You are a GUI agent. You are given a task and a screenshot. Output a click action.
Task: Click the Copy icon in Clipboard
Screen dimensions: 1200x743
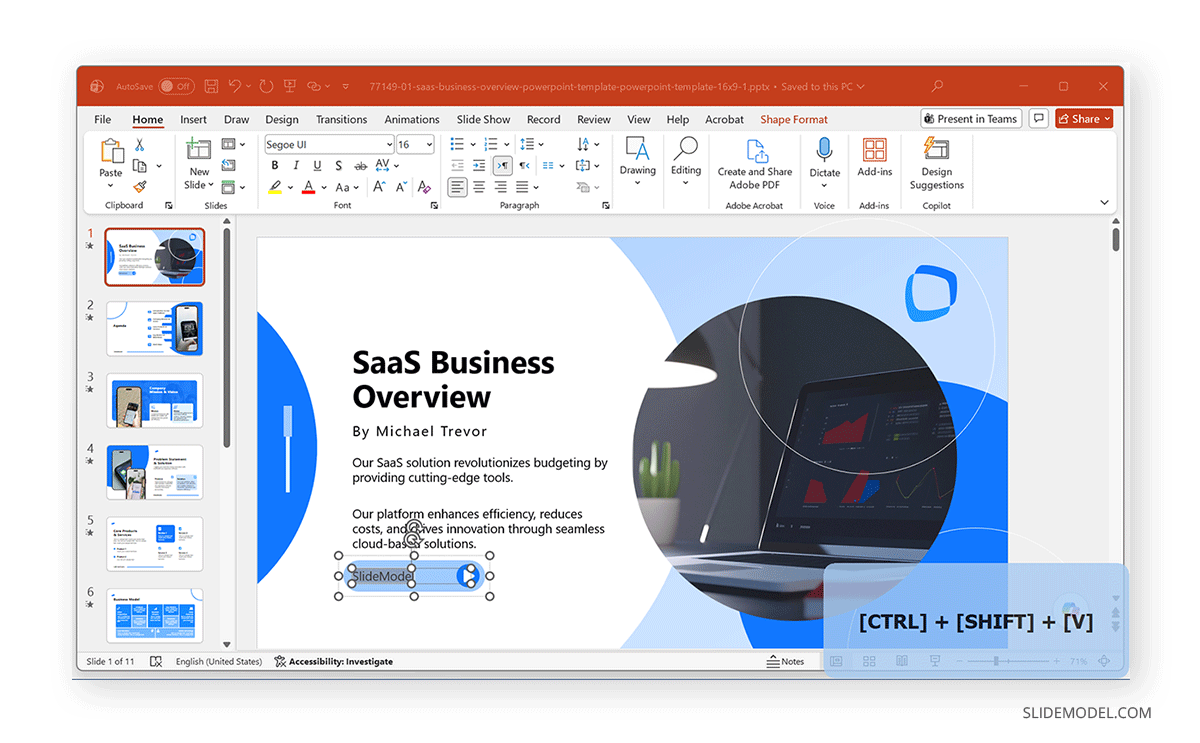[x=140, y=166]
